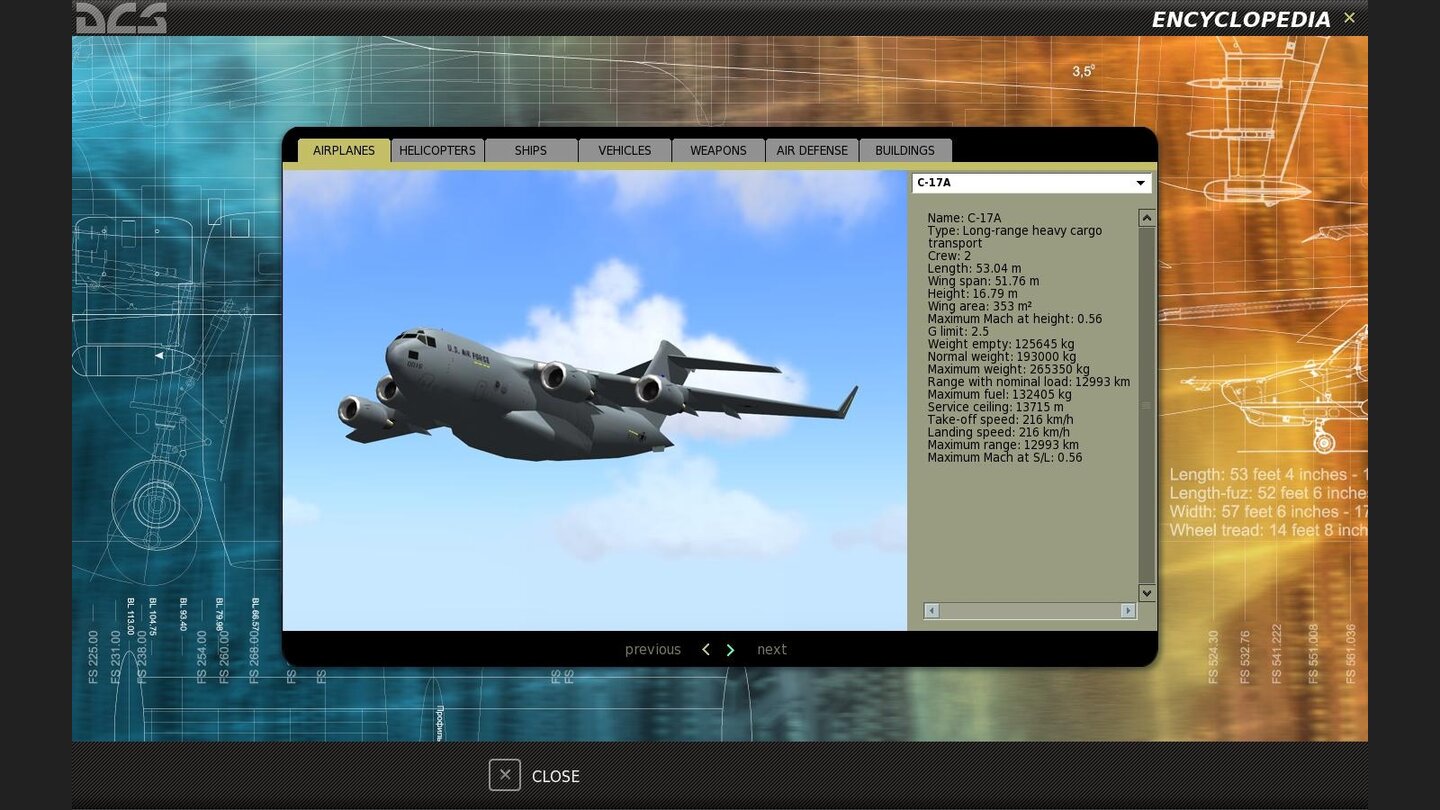
Task: Click 'Landing speed: 216 km/h' line
Action: [x=998, y=432]
